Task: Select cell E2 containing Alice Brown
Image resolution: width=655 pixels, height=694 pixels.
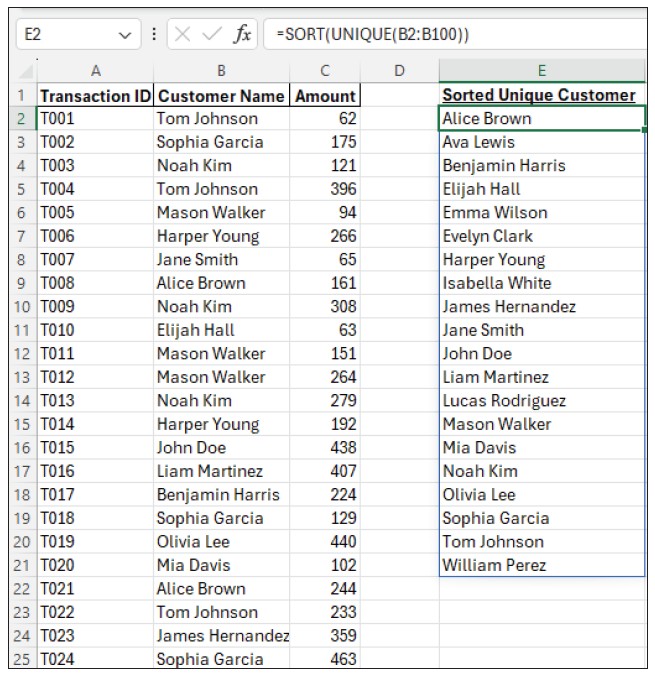Action: coord(541,119)
